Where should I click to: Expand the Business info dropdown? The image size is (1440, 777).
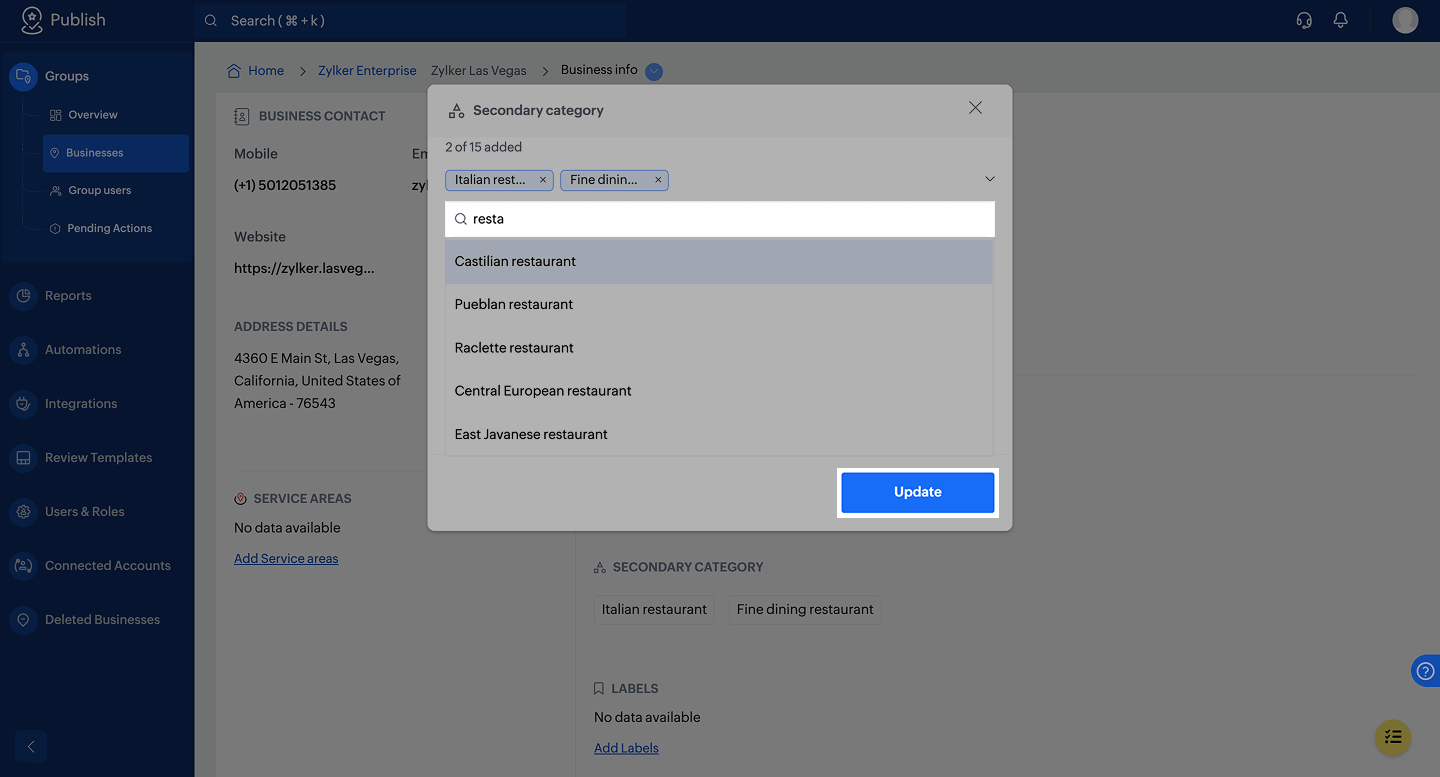(654, 71)
